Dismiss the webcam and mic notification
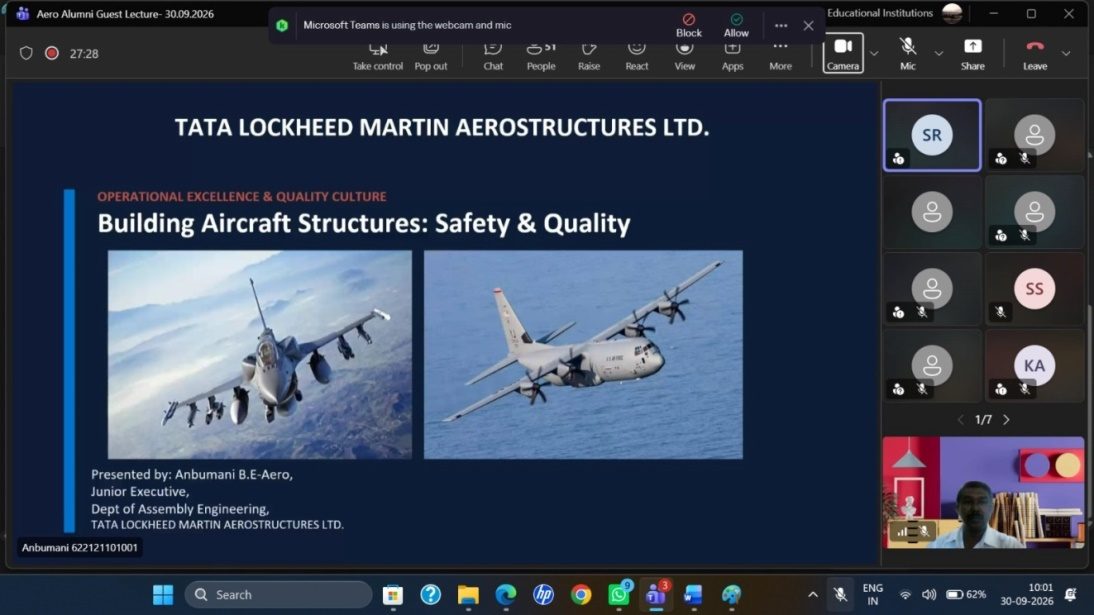The height and width of the screenshot is (615, 1094). (808, 26)
